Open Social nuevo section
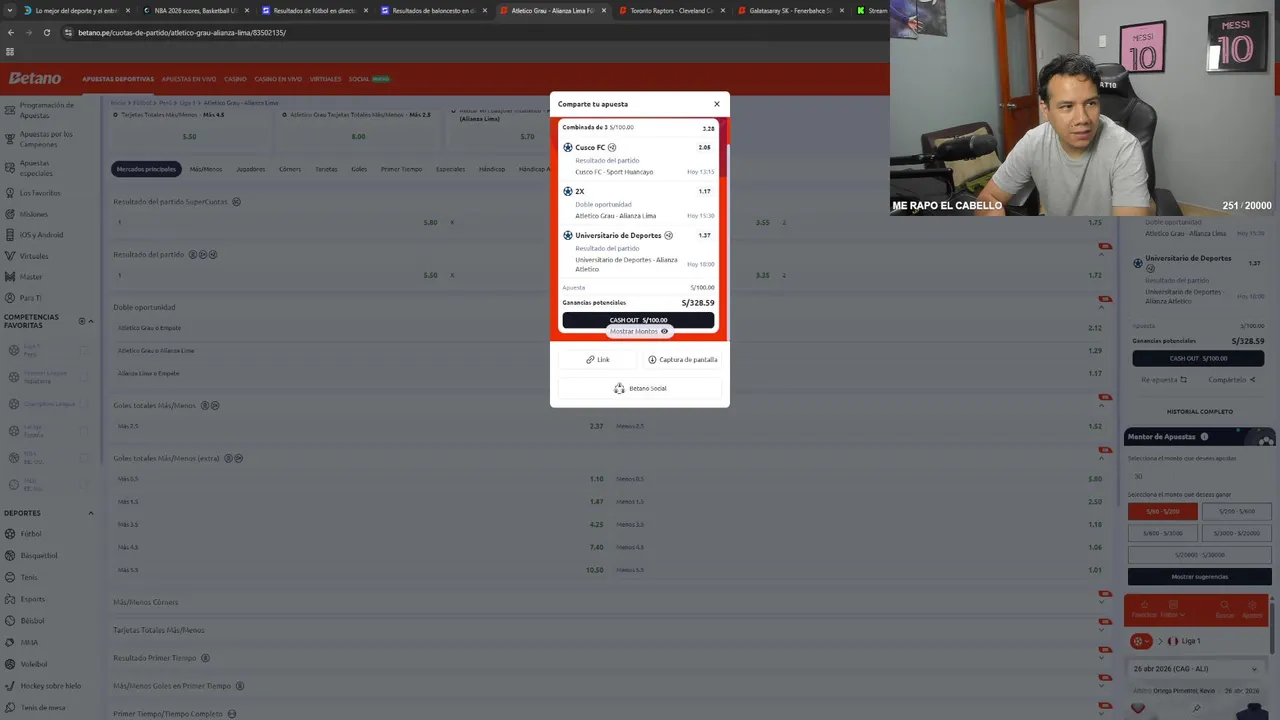 [369, 79]
